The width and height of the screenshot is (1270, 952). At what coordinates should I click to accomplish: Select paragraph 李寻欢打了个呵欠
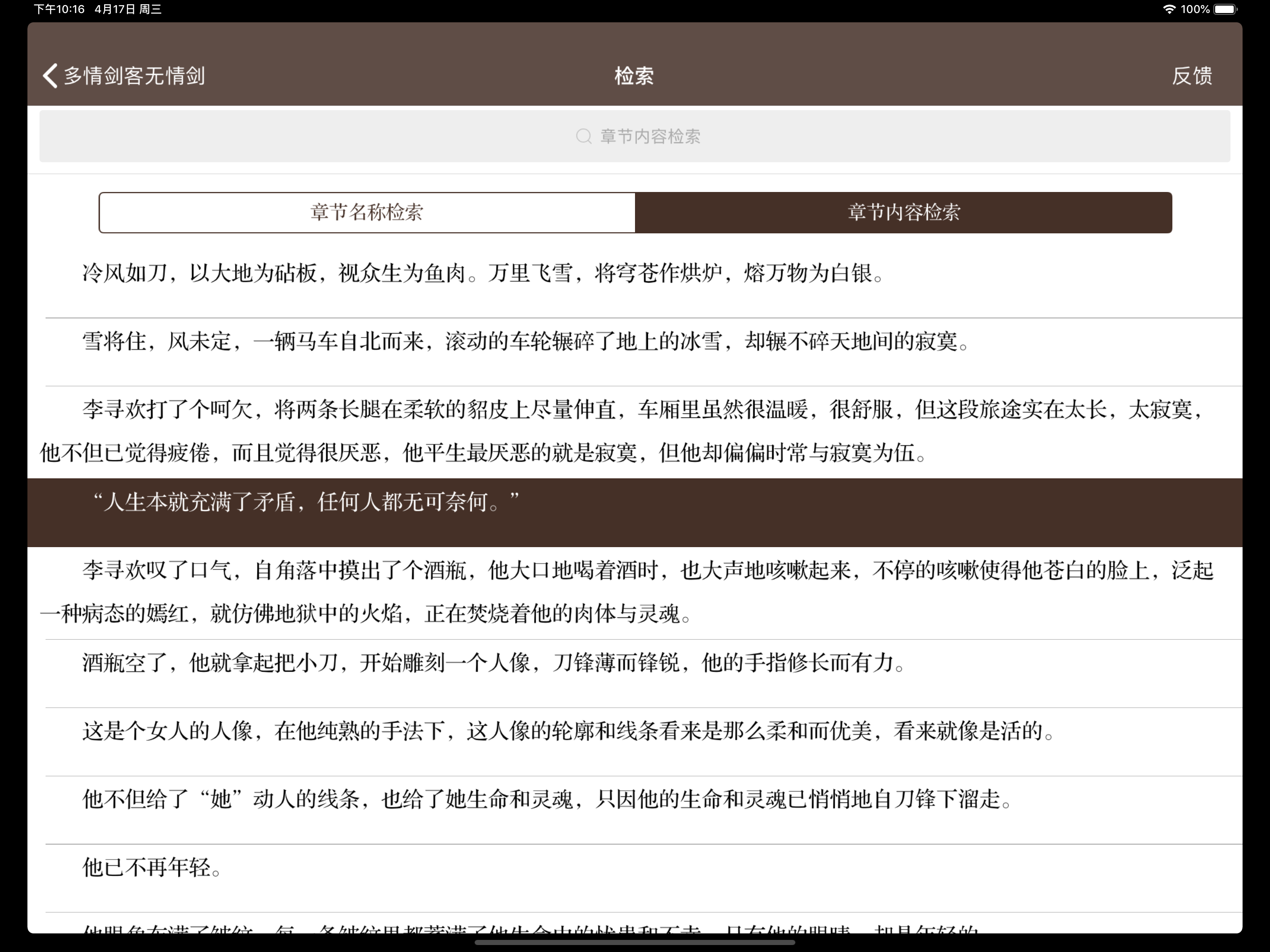point(635,432)
